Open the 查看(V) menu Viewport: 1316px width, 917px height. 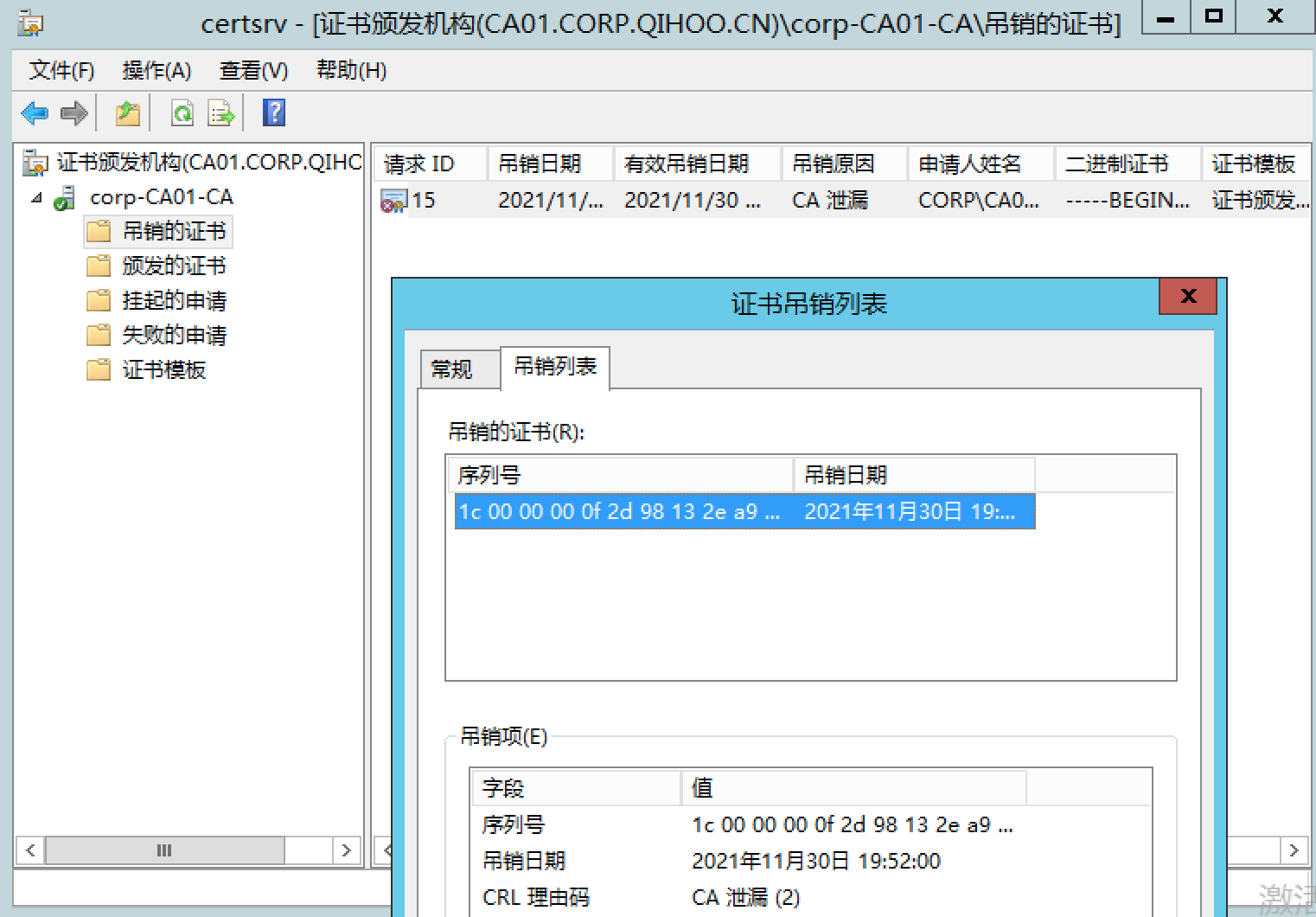pyautogui.click(x=253, y=70)
